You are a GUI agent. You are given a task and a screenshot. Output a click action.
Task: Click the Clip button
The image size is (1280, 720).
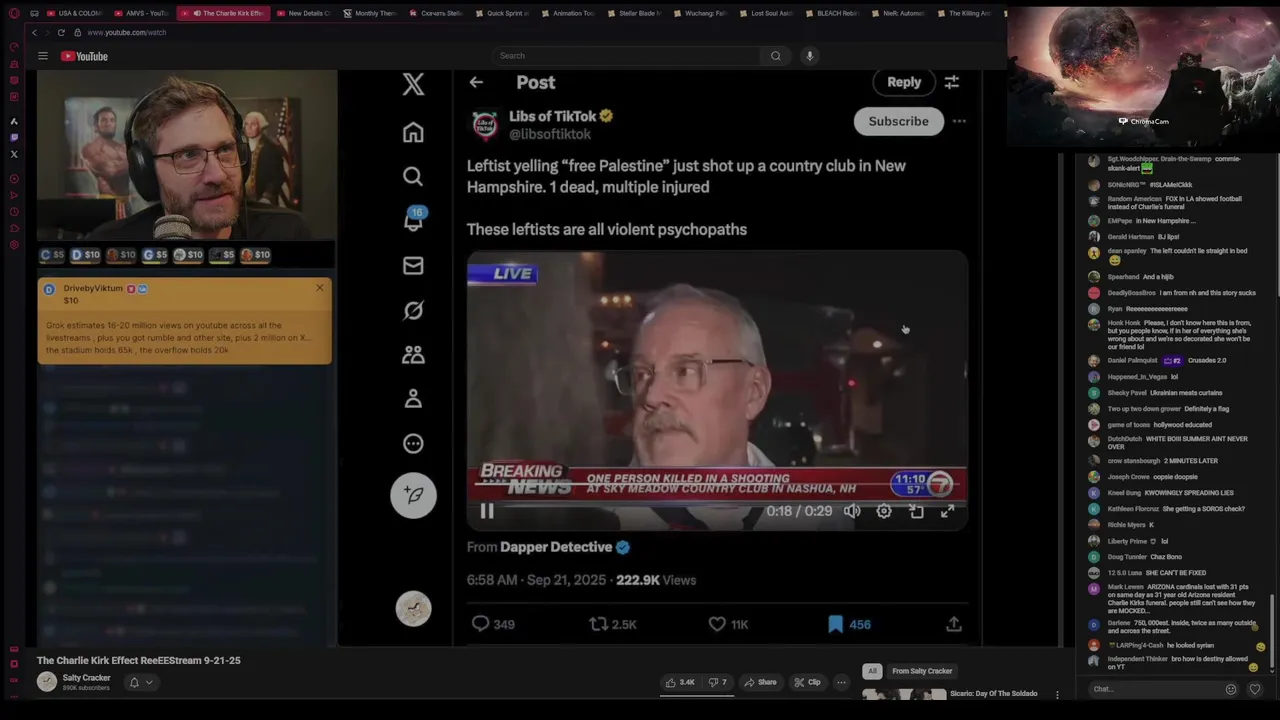[x=807, y=682]
